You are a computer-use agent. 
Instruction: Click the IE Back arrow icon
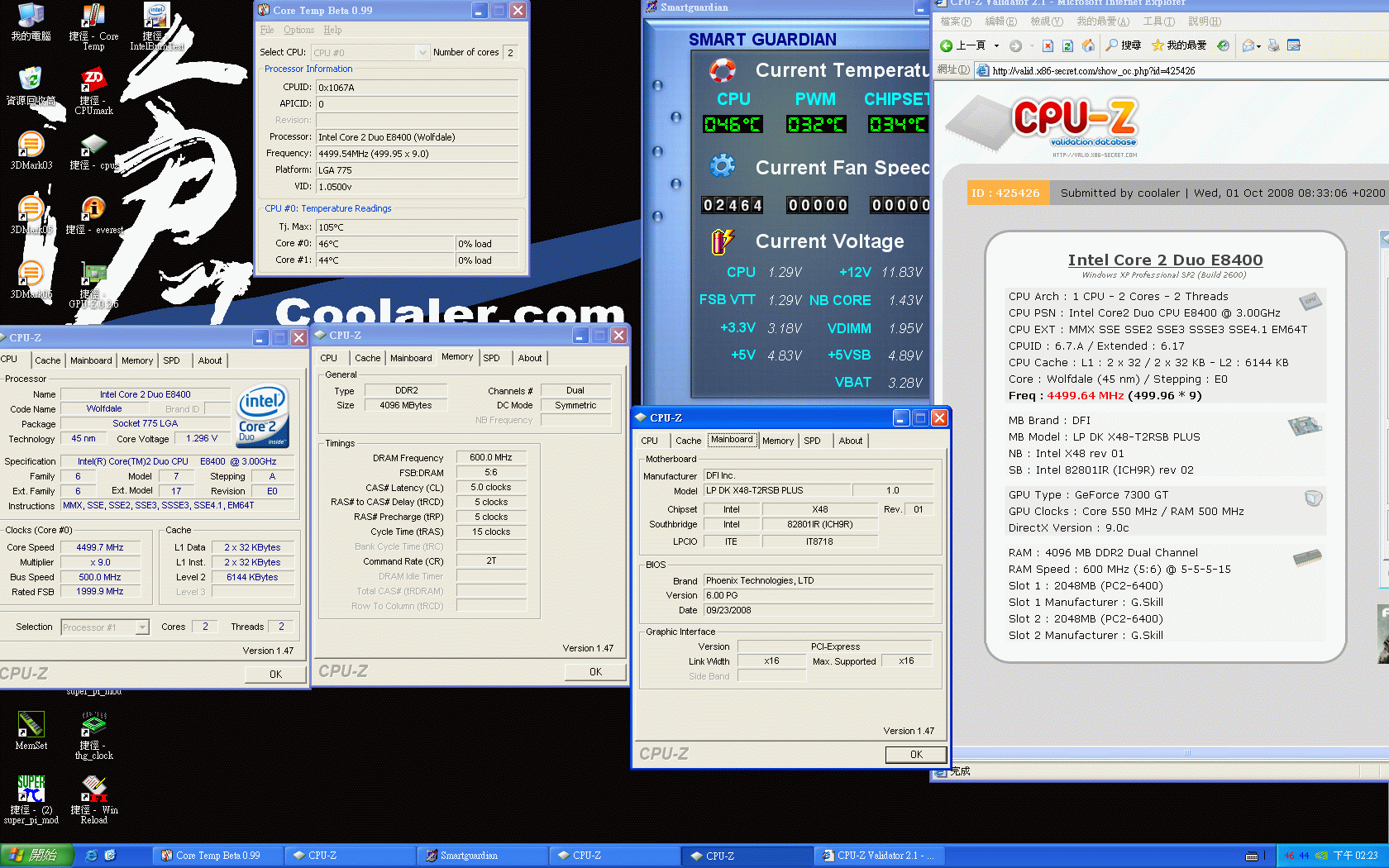pyautogui.click(x=946, y=45)
